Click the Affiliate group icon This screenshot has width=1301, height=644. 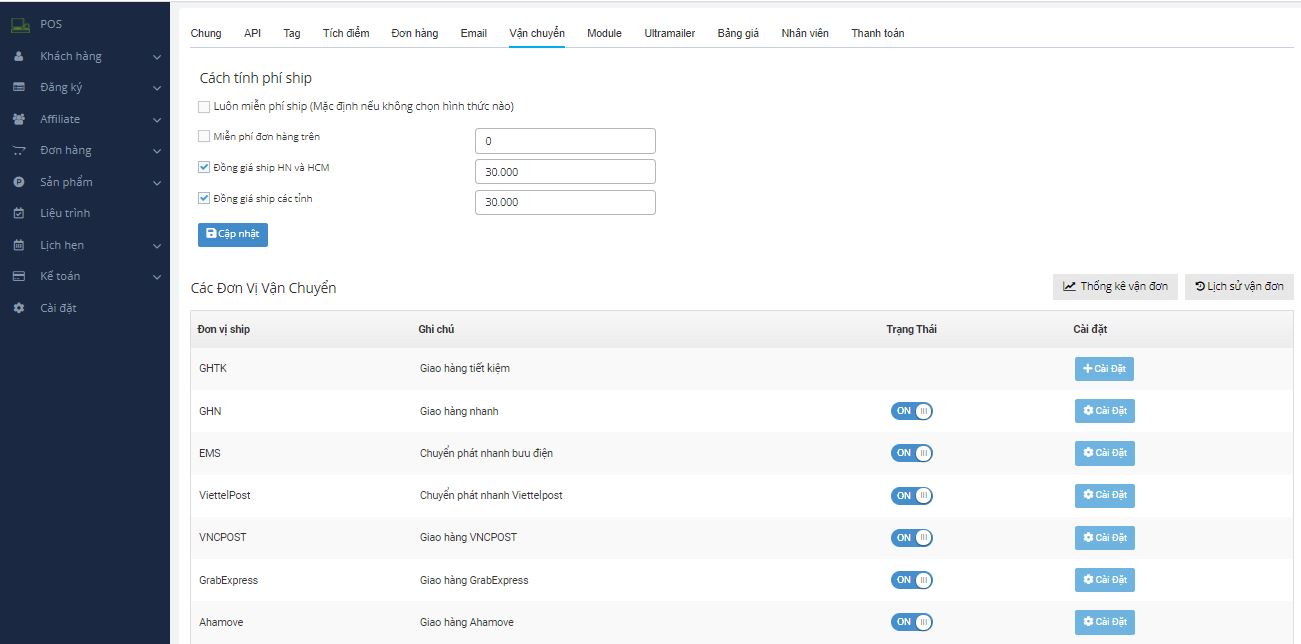[x=19, y=119]
